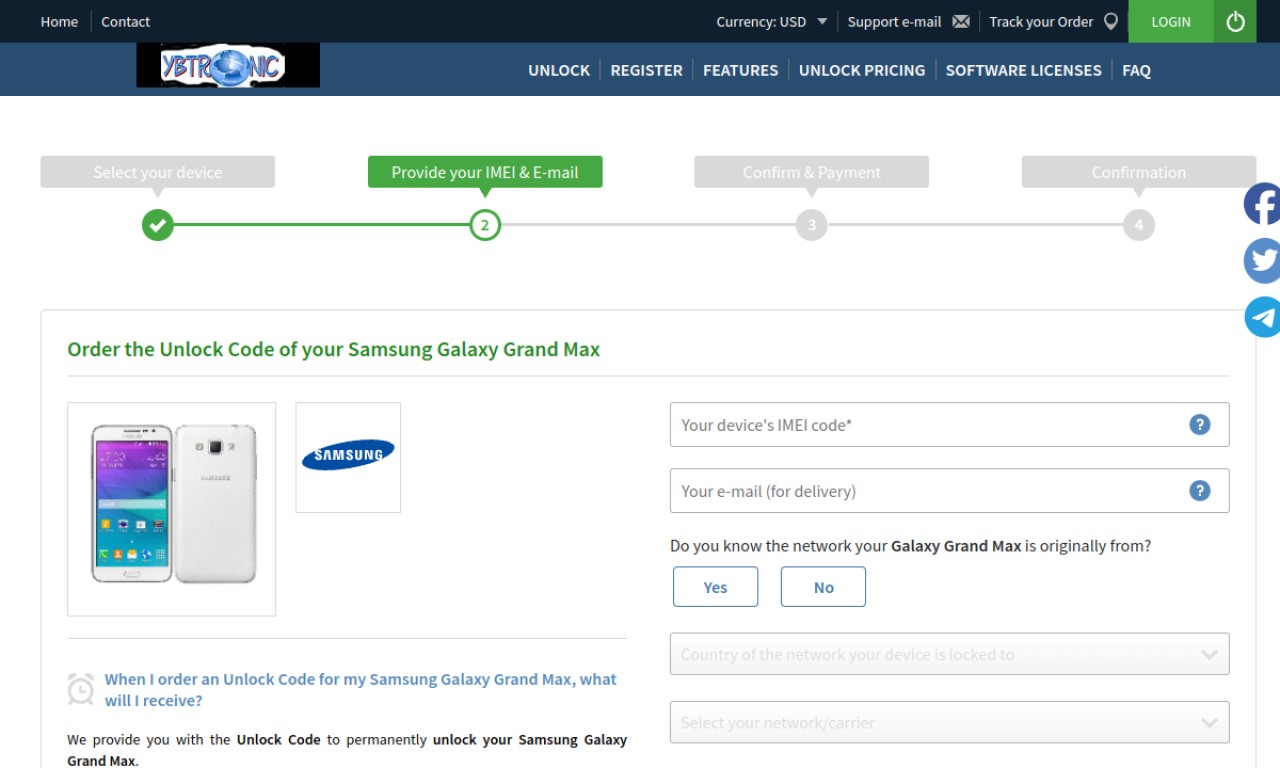Focus the e-mail for delivery input field
Screen dimensions: 1280x768
950,491
